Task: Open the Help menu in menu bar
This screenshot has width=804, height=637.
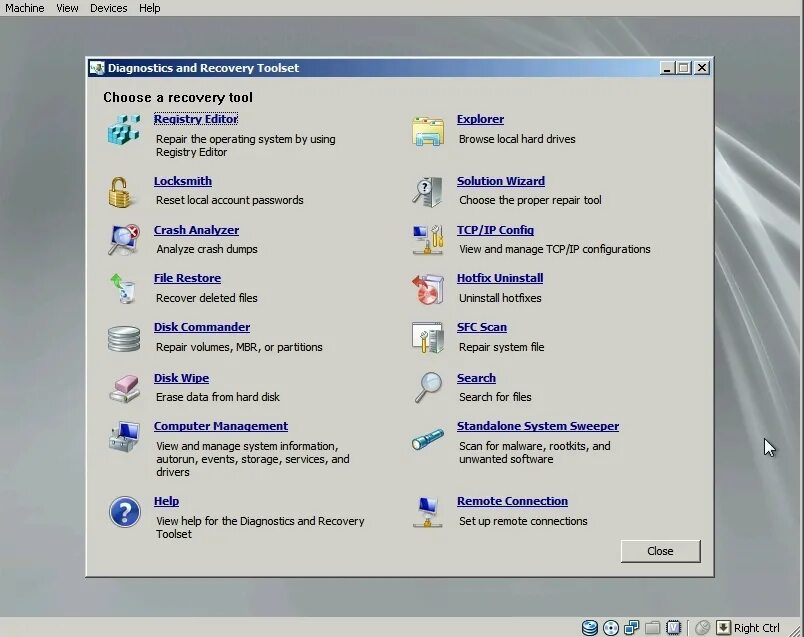Action: [x=150, y=8]
